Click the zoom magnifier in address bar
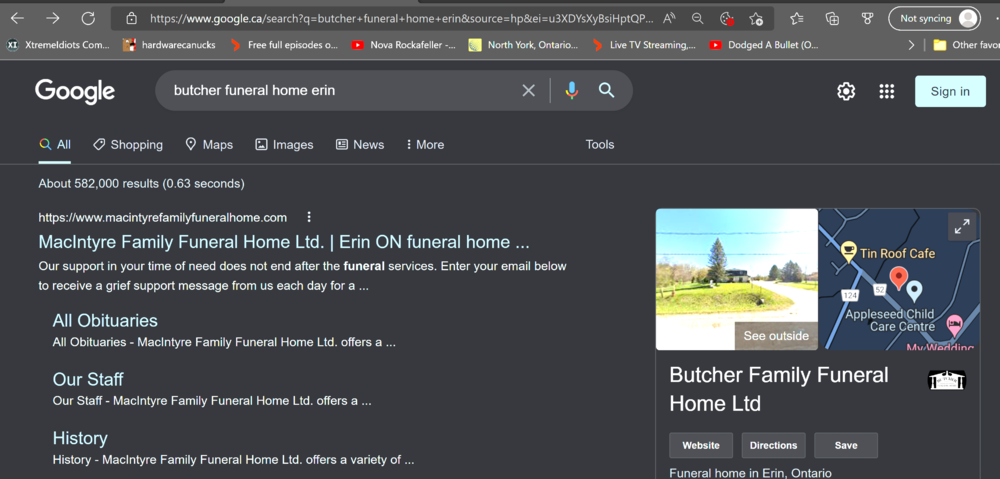 click(x=698, y=18)
